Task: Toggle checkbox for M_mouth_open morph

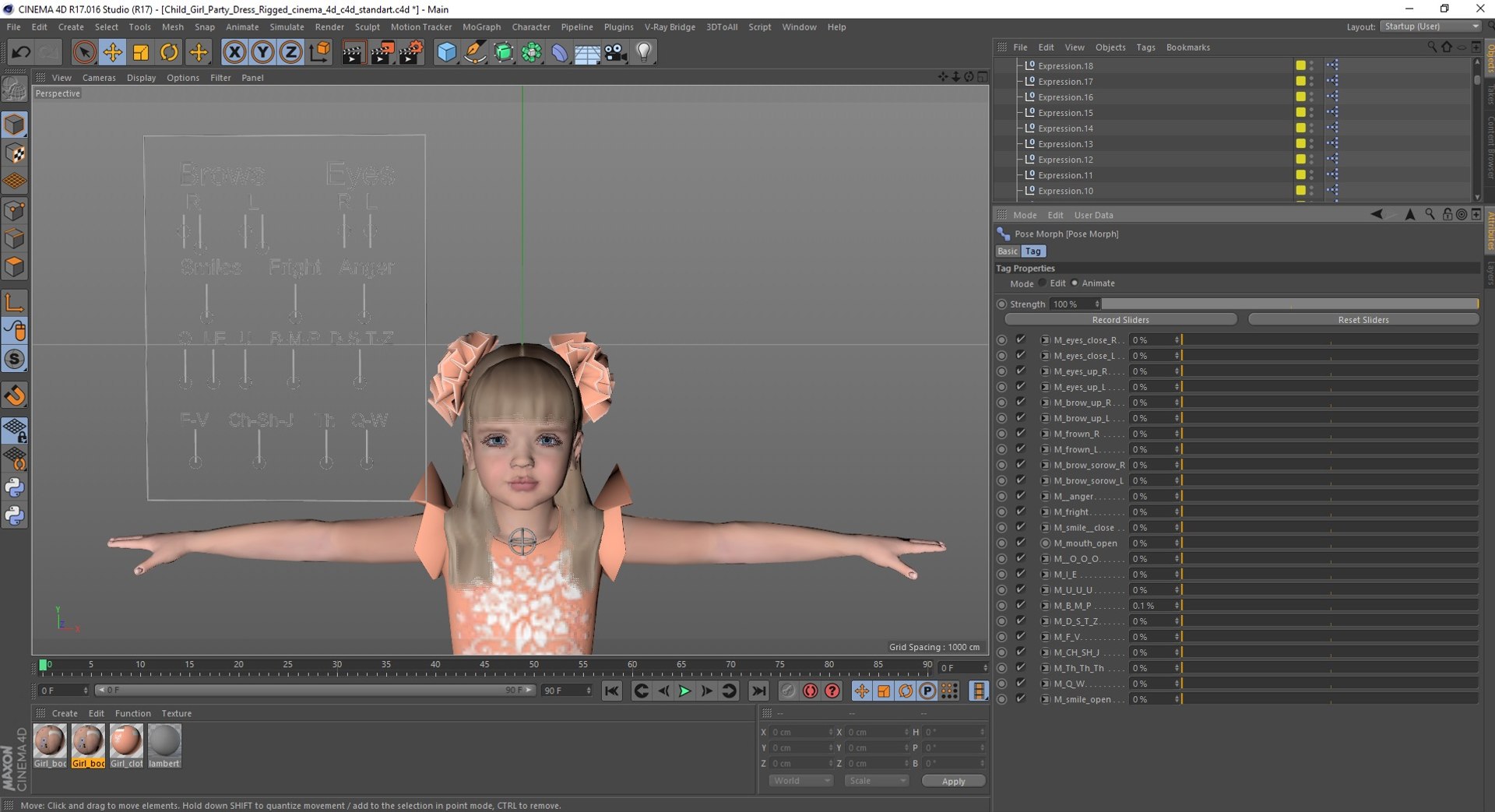Action: 1021,543
